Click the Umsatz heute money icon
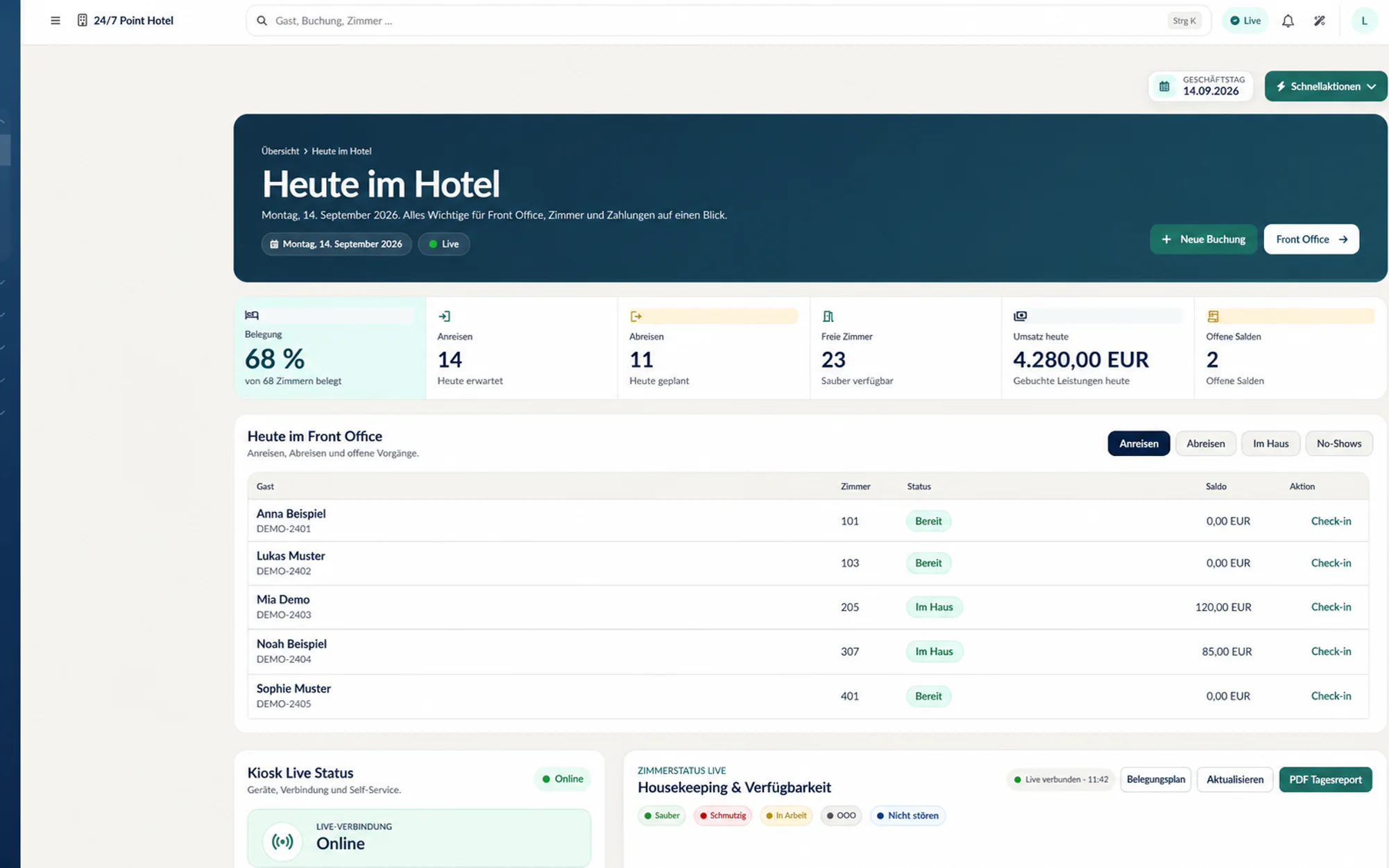Image resolution: width=1389 pixels, height=868 pixels. pyautogui.click(x=1020, y=316)
